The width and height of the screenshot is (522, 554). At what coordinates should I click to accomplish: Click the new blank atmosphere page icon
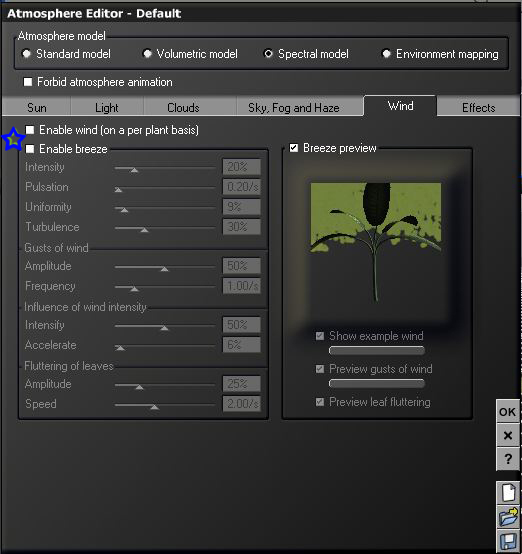508,493
